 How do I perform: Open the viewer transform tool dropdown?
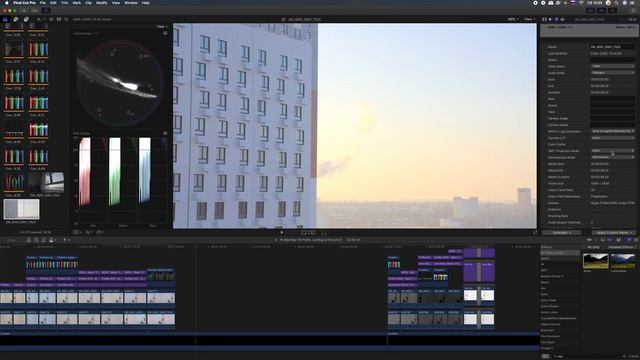coord(77,232)
